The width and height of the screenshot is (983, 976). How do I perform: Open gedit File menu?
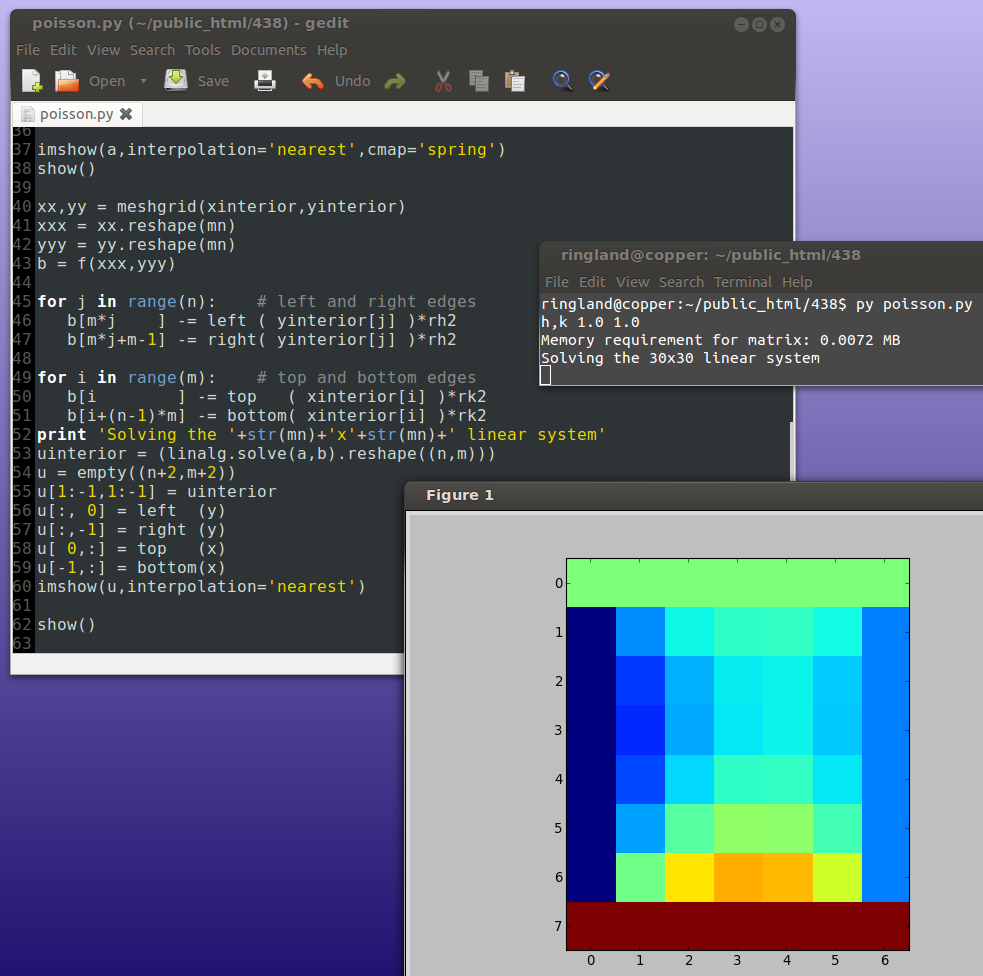click(28, 50)
